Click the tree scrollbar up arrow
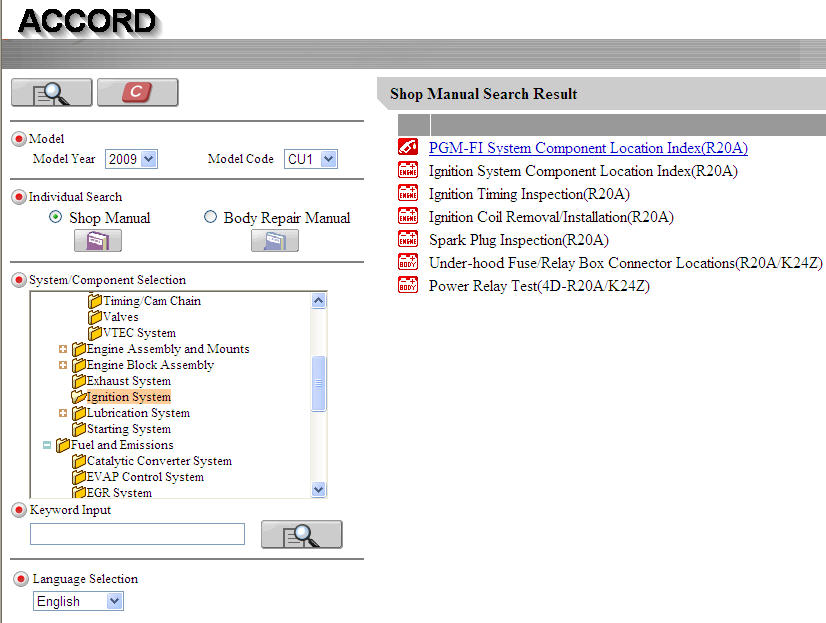This screenshot has width=826, height=623. [x=319, y=301]
